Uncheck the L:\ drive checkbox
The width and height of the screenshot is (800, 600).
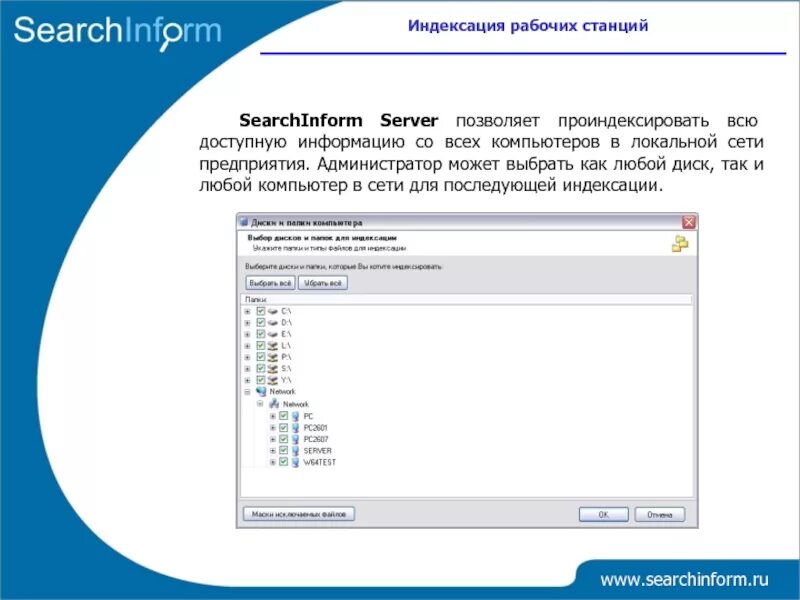click(x=261, y=345)
